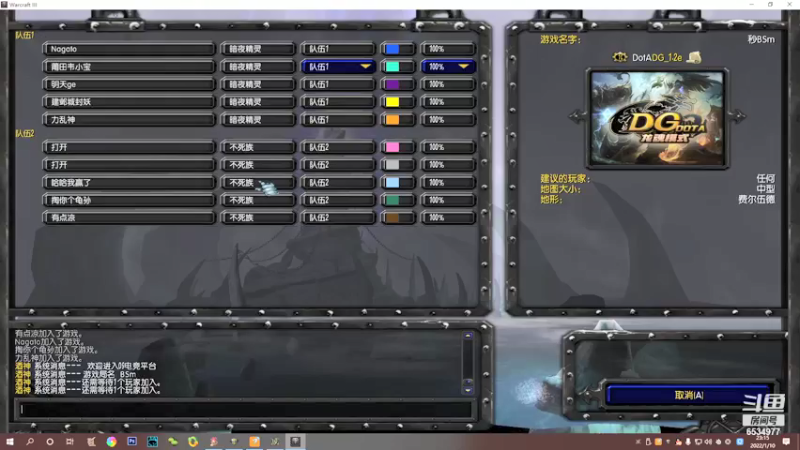
Task: Open the volume speaker icon in tray
Action: click(708, 442)
